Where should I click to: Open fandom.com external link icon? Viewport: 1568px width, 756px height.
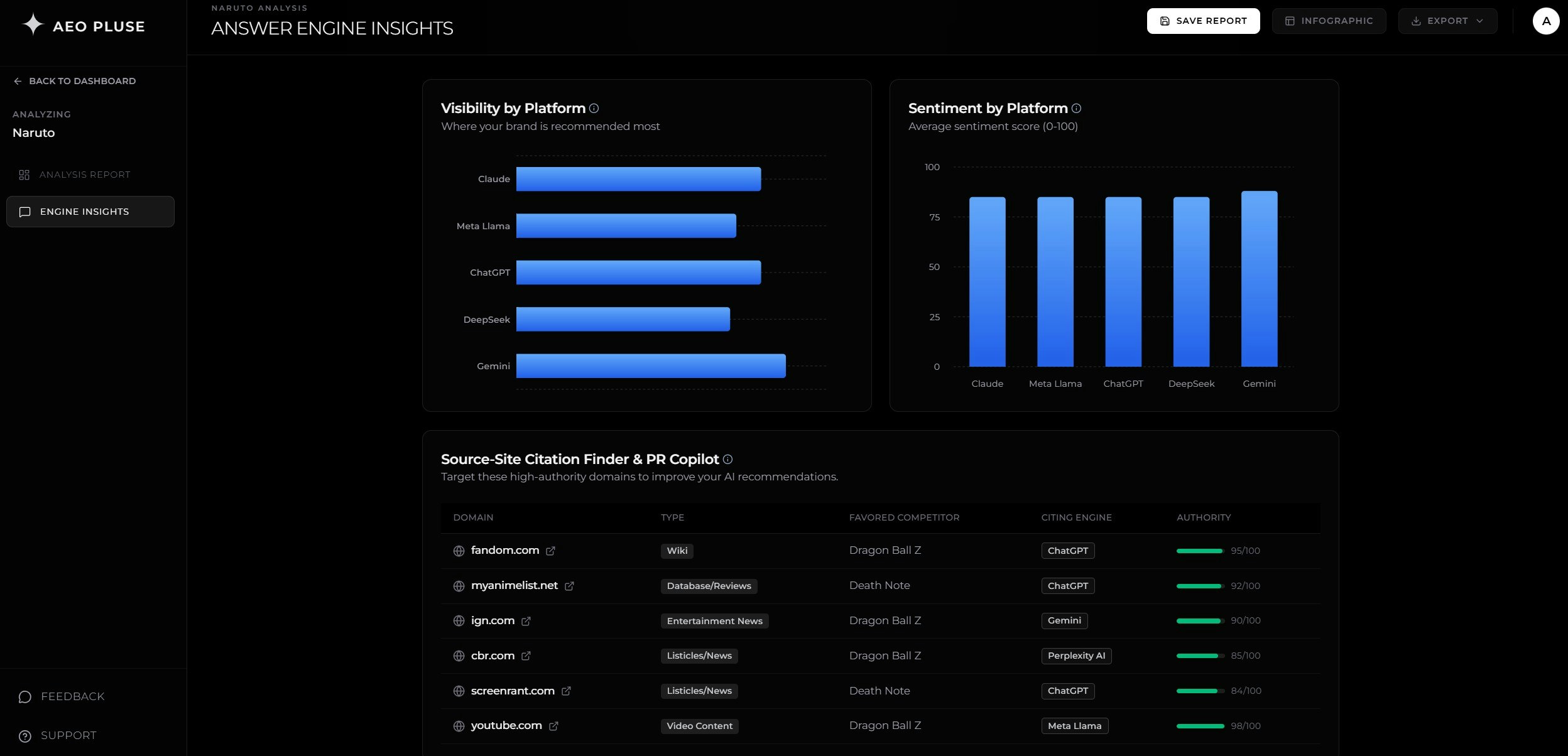550,551
